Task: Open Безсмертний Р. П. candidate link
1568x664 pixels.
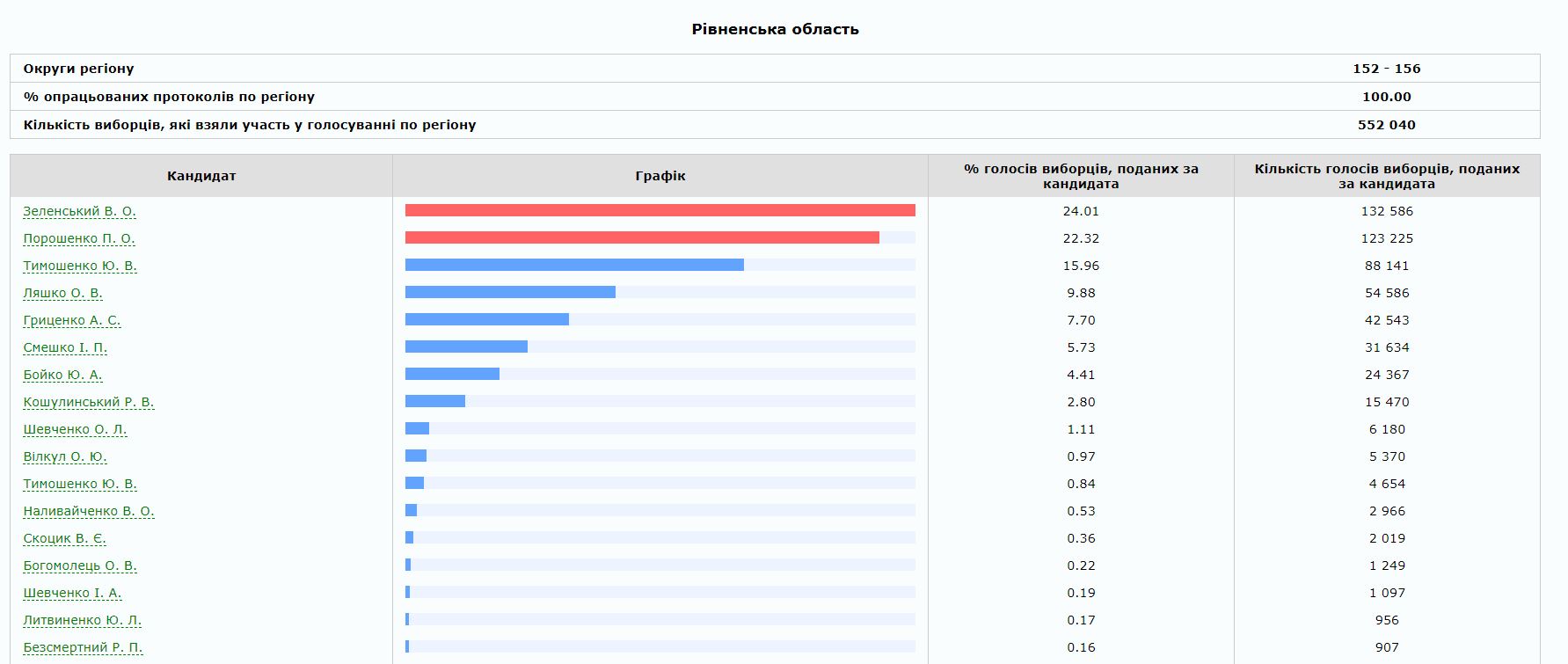Action: (83, 647)
